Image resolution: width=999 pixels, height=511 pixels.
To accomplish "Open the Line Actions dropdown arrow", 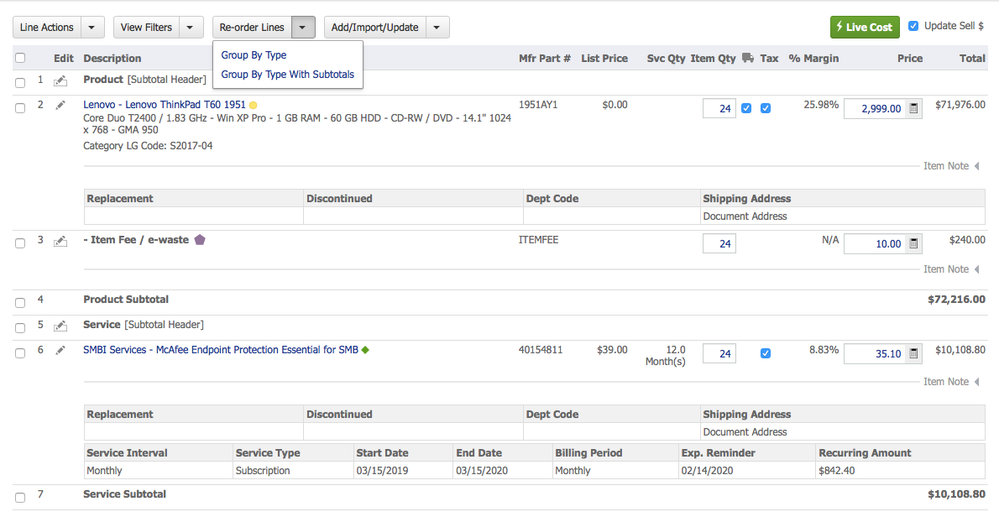I will click(92, 27).
